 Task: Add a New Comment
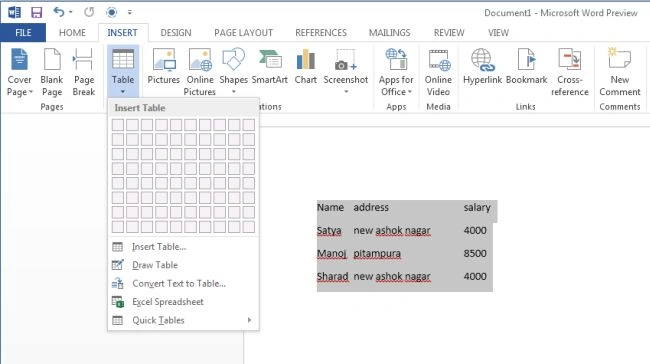(620, 72)
